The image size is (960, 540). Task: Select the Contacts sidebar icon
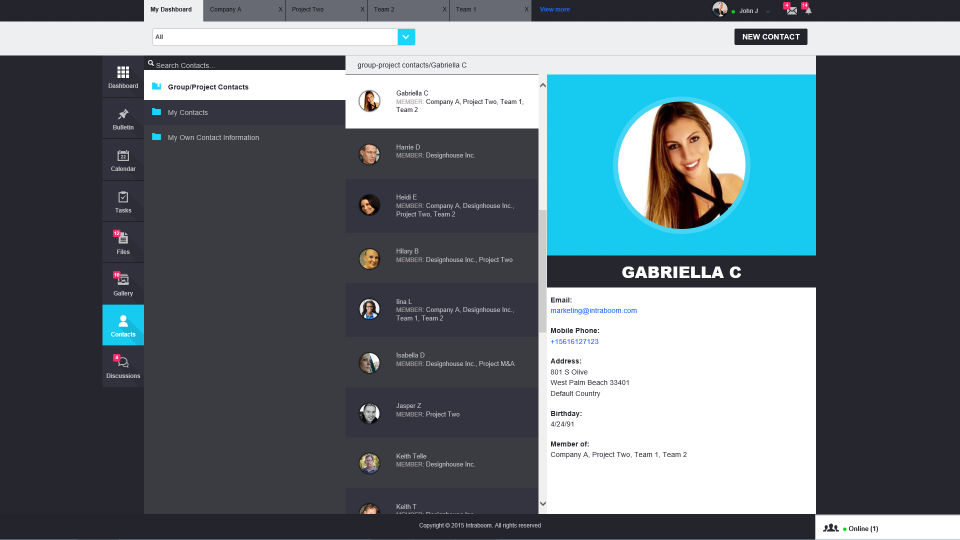tap(123, 325)
